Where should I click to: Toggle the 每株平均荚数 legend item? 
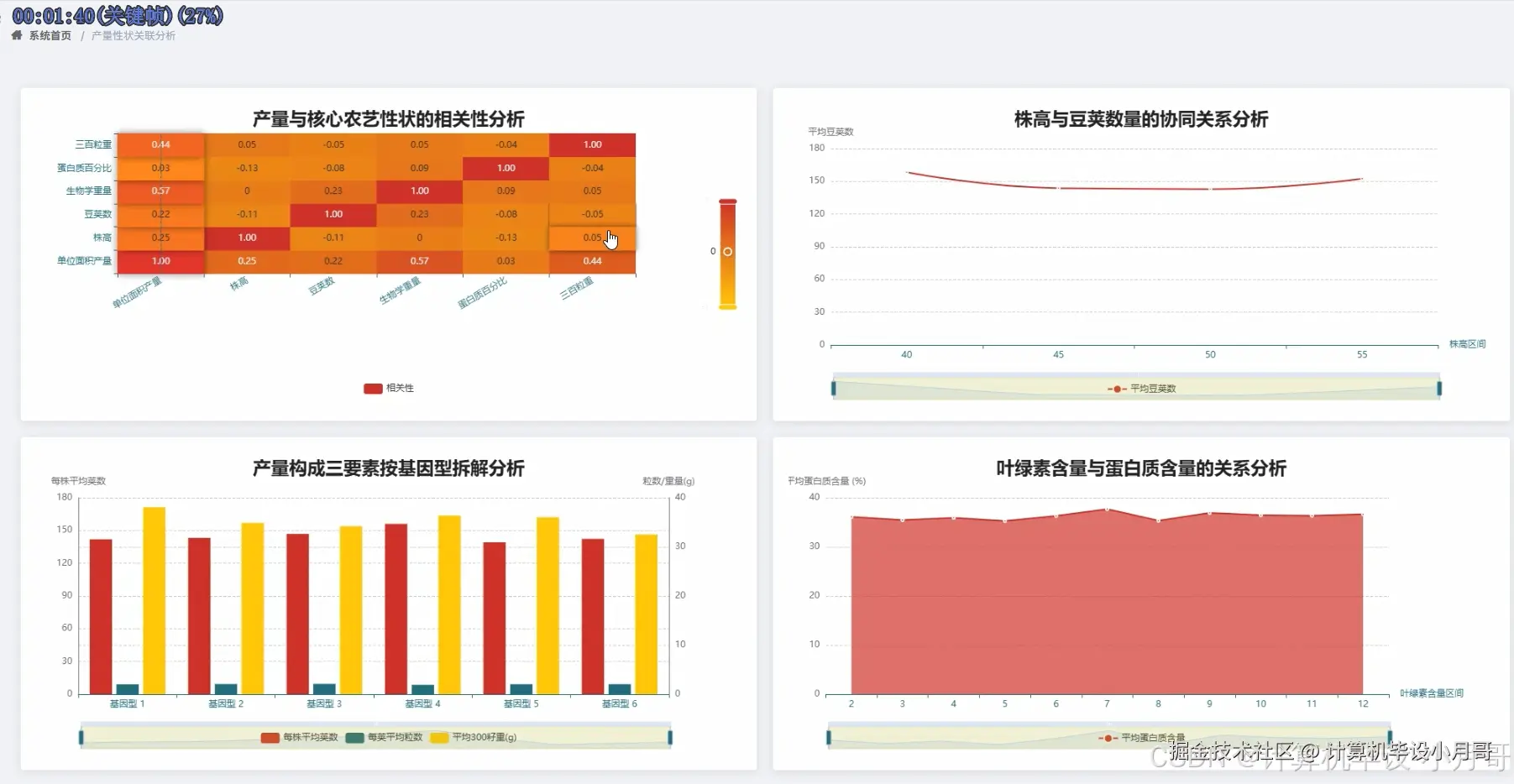pyautogui.click(x=300, y=737)
